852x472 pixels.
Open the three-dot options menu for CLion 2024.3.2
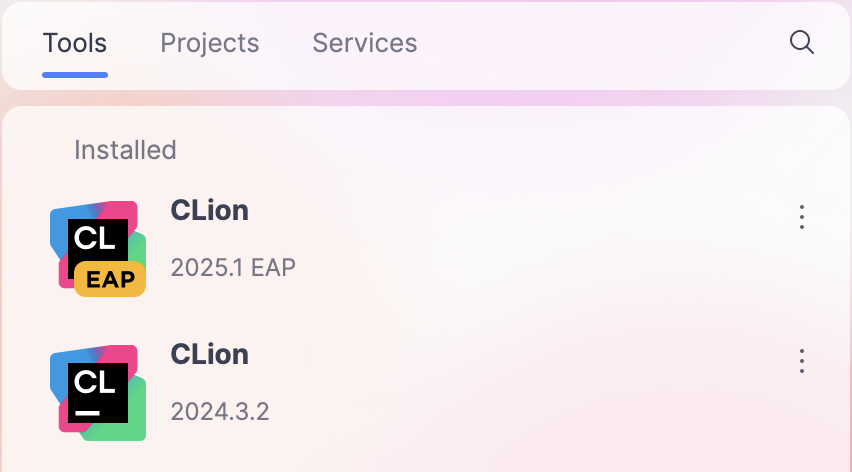pyautogui.click(x=801, y=361)
